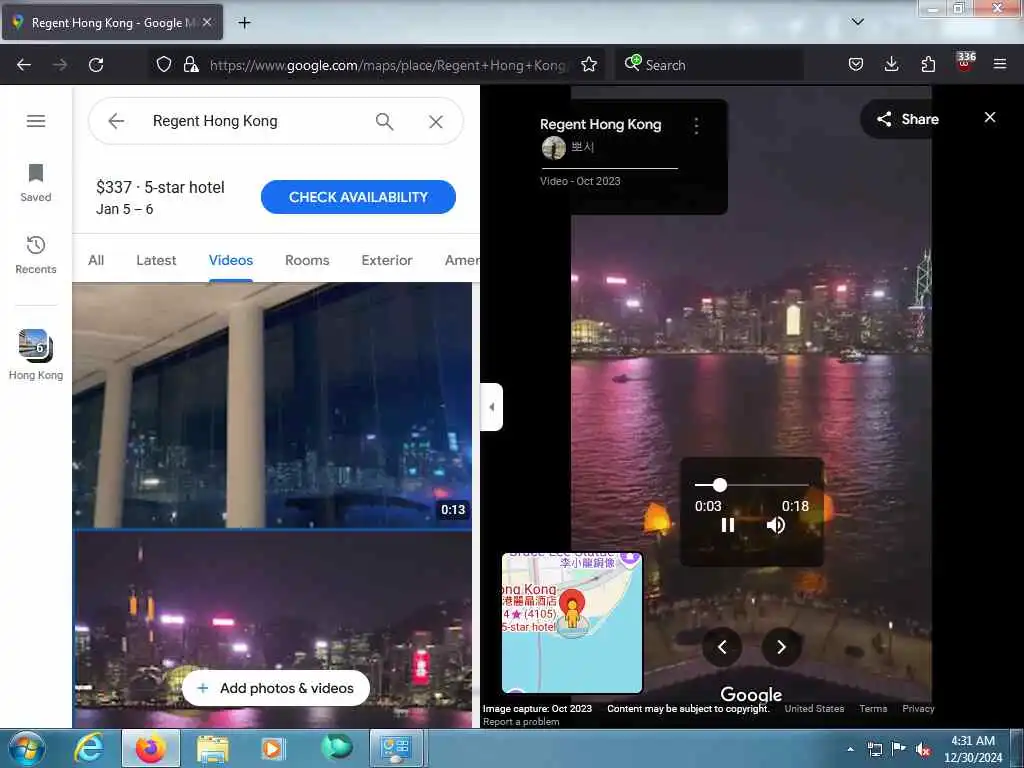The width and height of the screenshot is (1024, 768).
Task: Select the All photos tab
Action: (x=96, y=260)
